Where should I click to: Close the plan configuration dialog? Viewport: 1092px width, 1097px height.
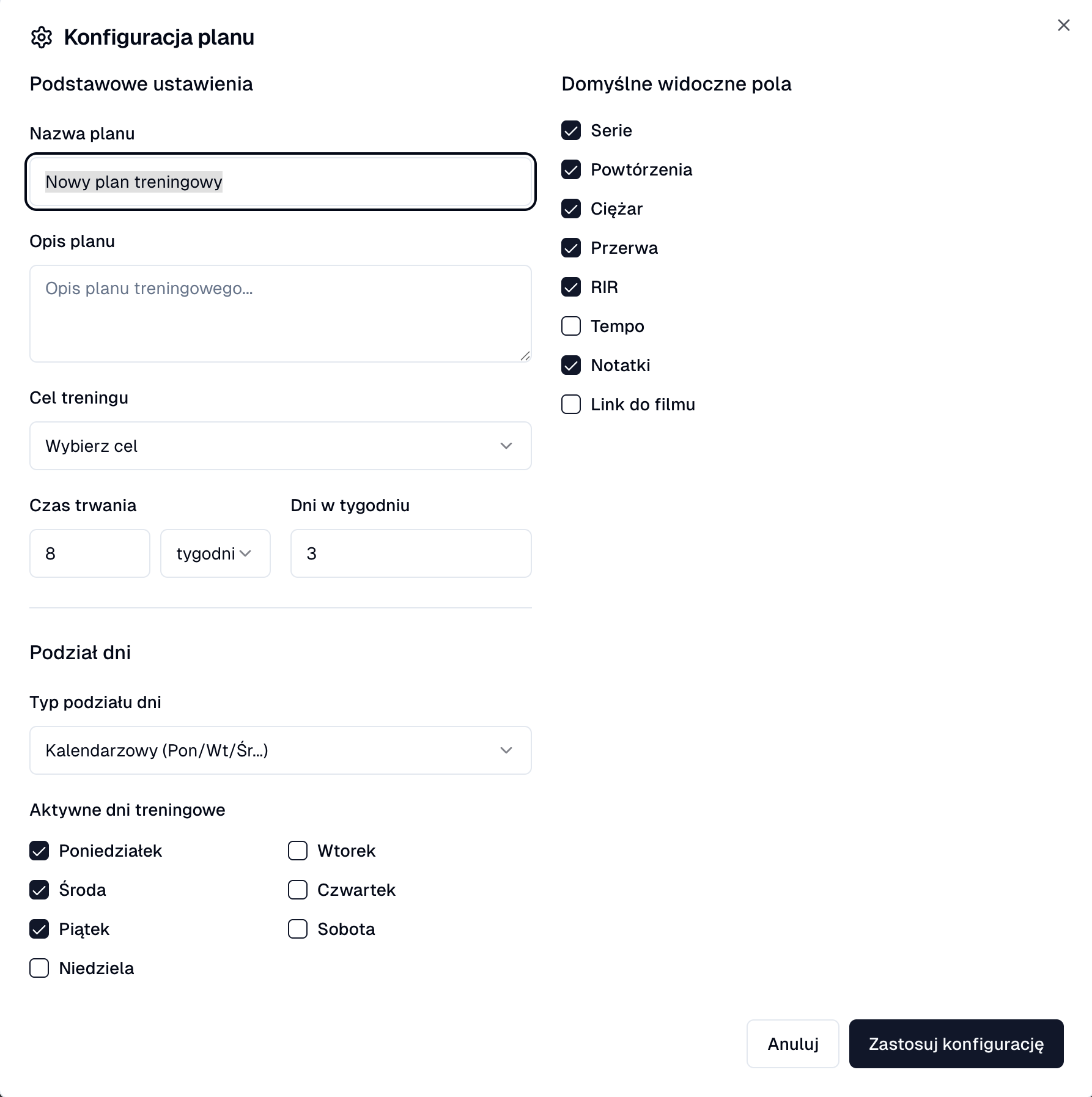[x=1064, y=25]
